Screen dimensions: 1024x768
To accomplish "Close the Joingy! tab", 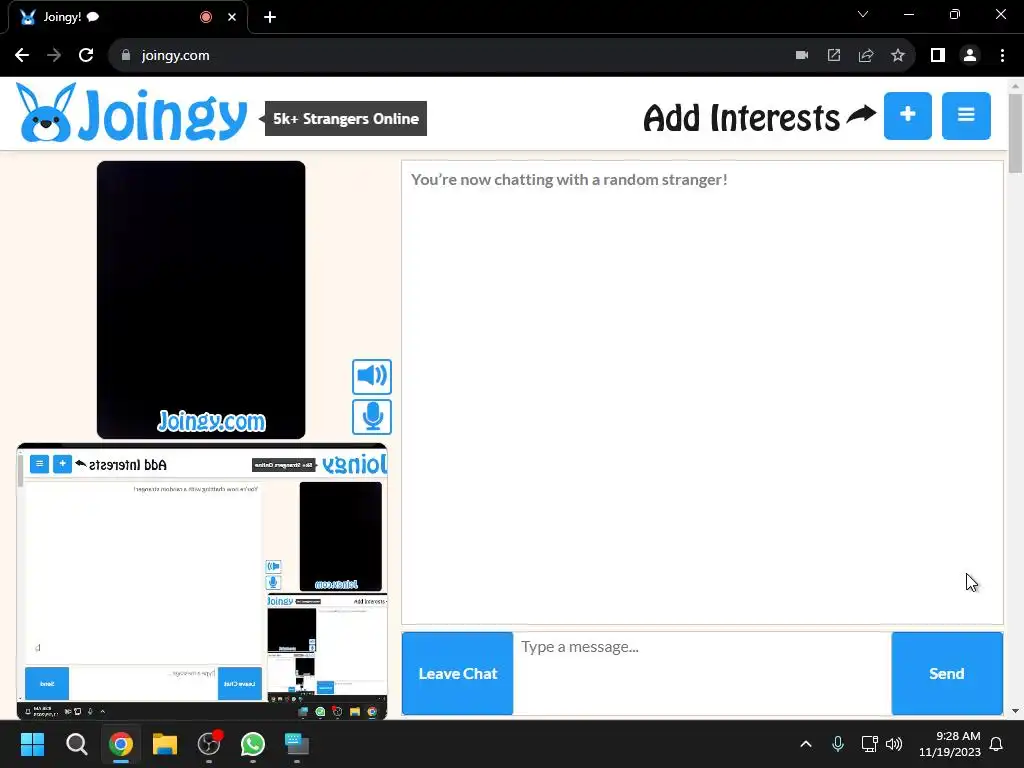I will point(232,17).
